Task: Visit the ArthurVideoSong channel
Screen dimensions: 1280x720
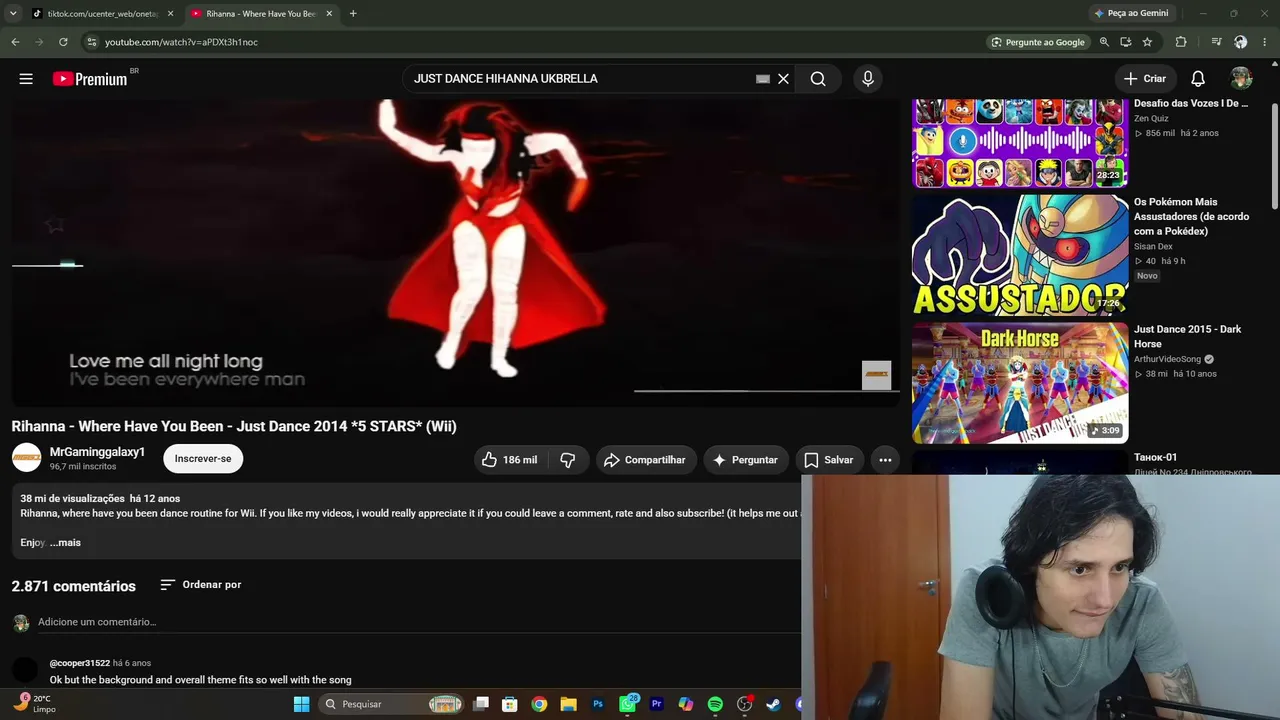Action: pos(1167,359)
